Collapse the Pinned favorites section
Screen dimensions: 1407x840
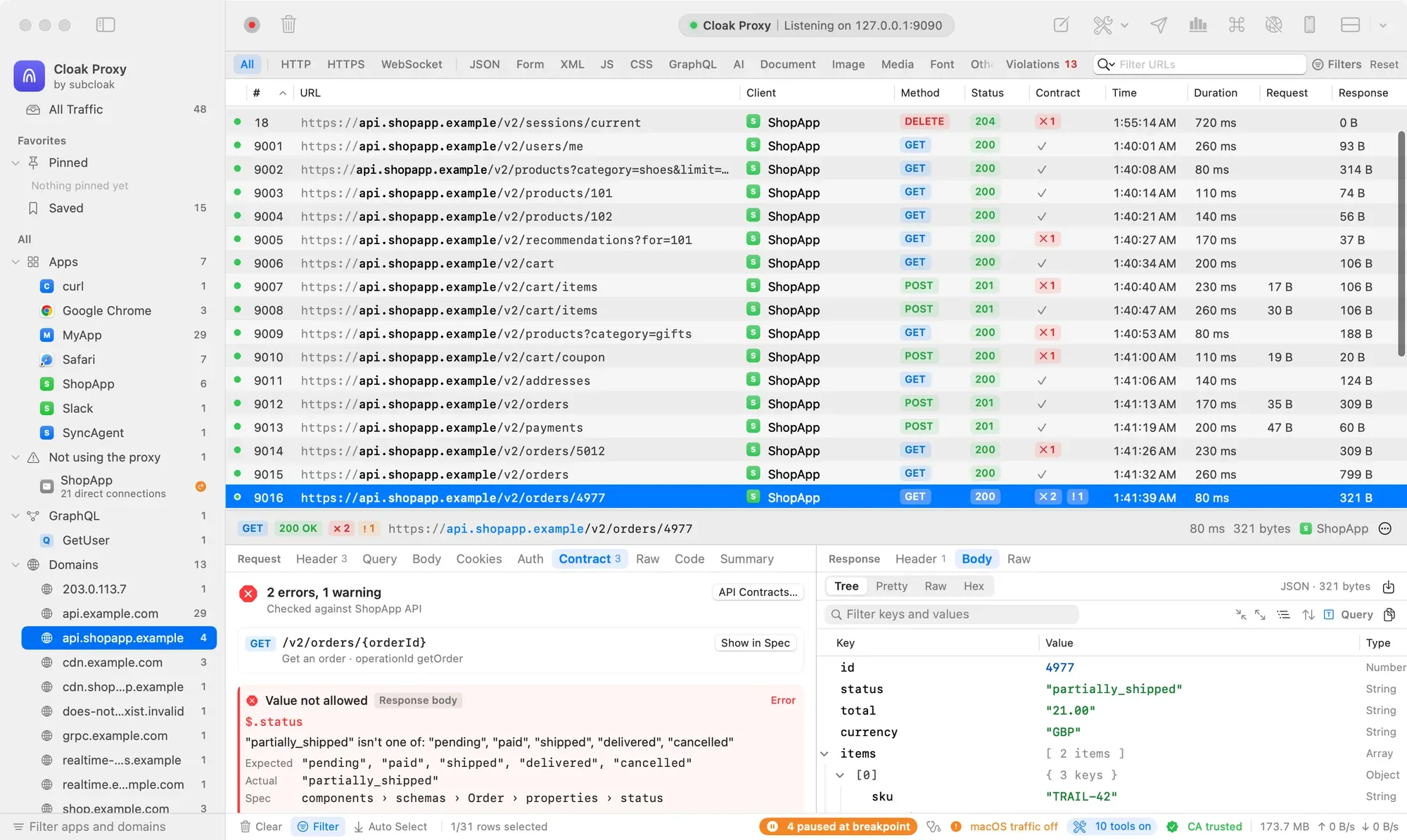click(15, 163)
